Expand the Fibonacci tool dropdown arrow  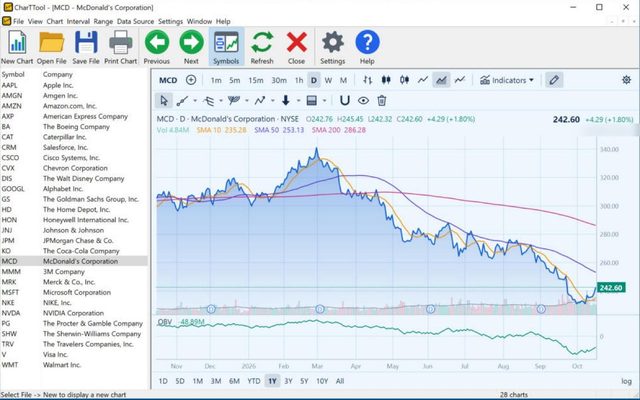(221, 100)
